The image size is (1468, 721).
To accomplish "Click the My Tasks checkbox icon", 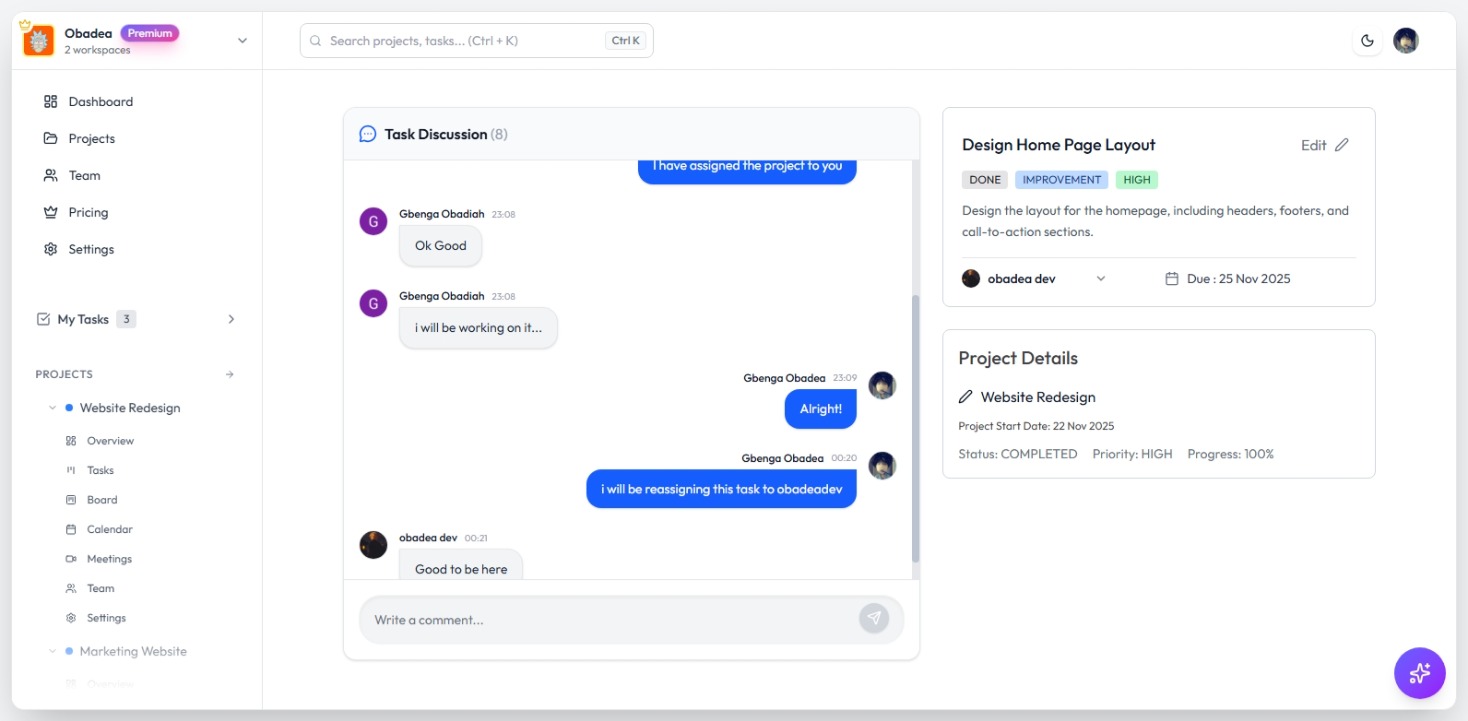I will click(43, 319).
